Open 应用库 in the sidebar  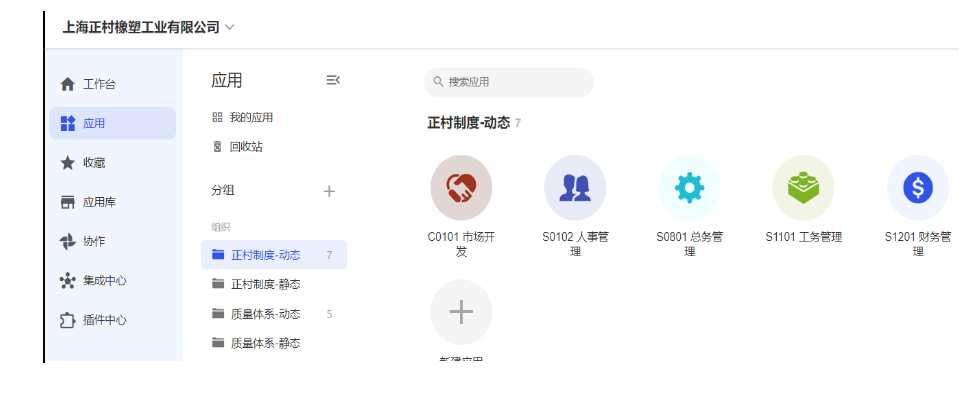pos(99,202)
